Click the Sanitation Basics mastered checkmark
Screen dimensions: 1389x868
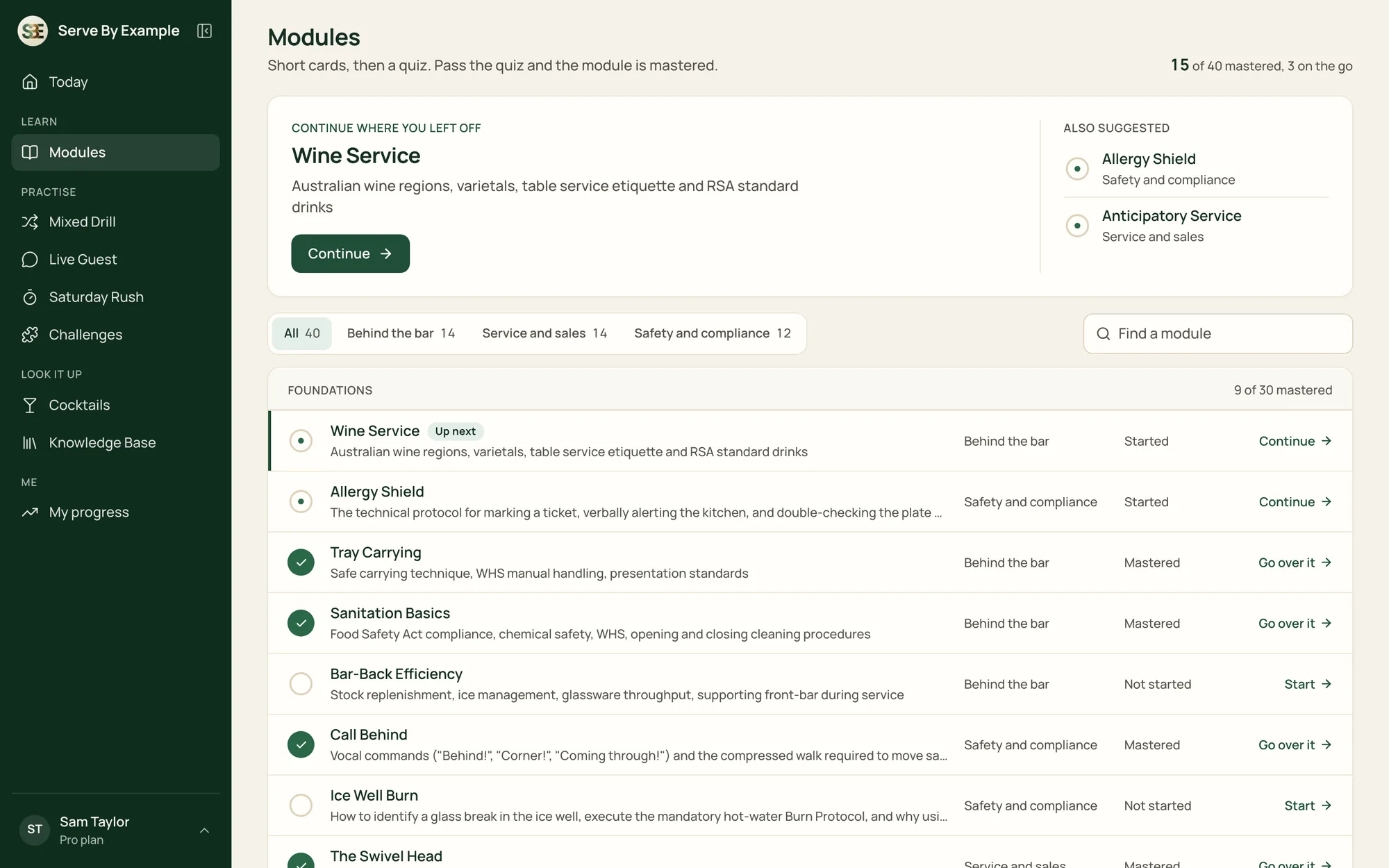(x=301, y=623)
